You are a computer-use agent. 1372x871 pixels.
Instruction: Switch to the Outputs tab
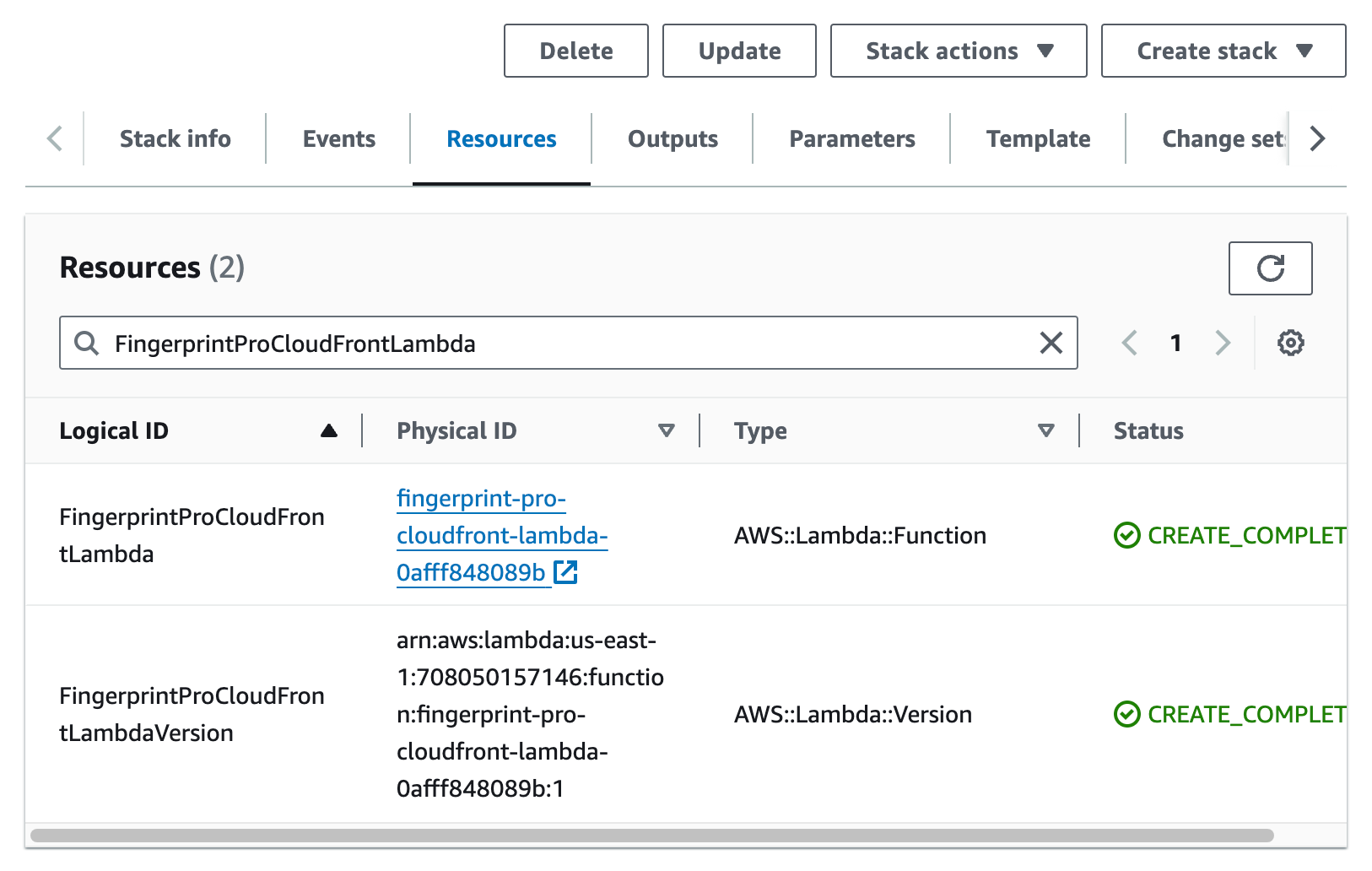(x=672, y=138)
